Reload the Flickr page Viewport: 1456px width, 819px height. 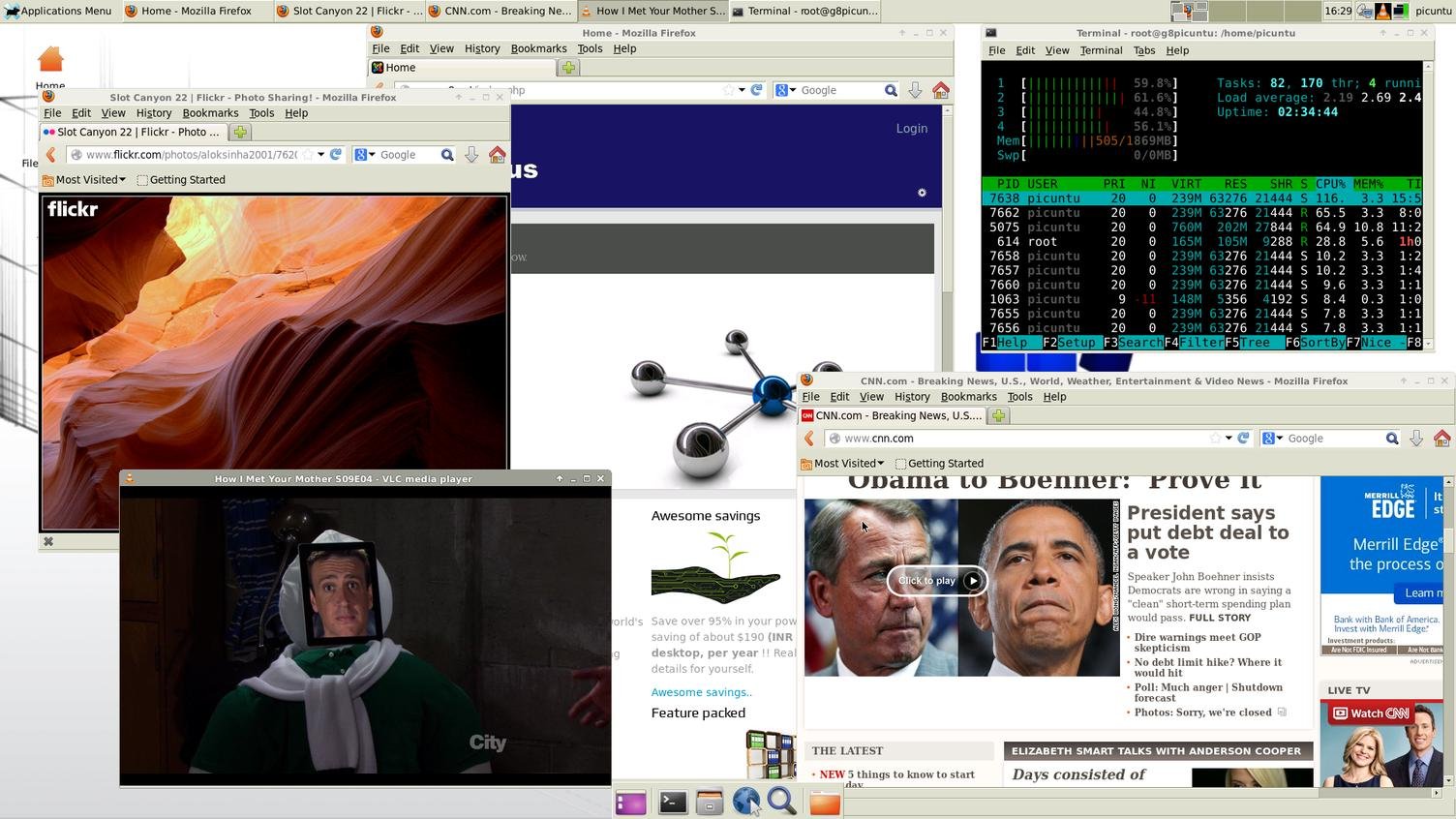[336, 155]
